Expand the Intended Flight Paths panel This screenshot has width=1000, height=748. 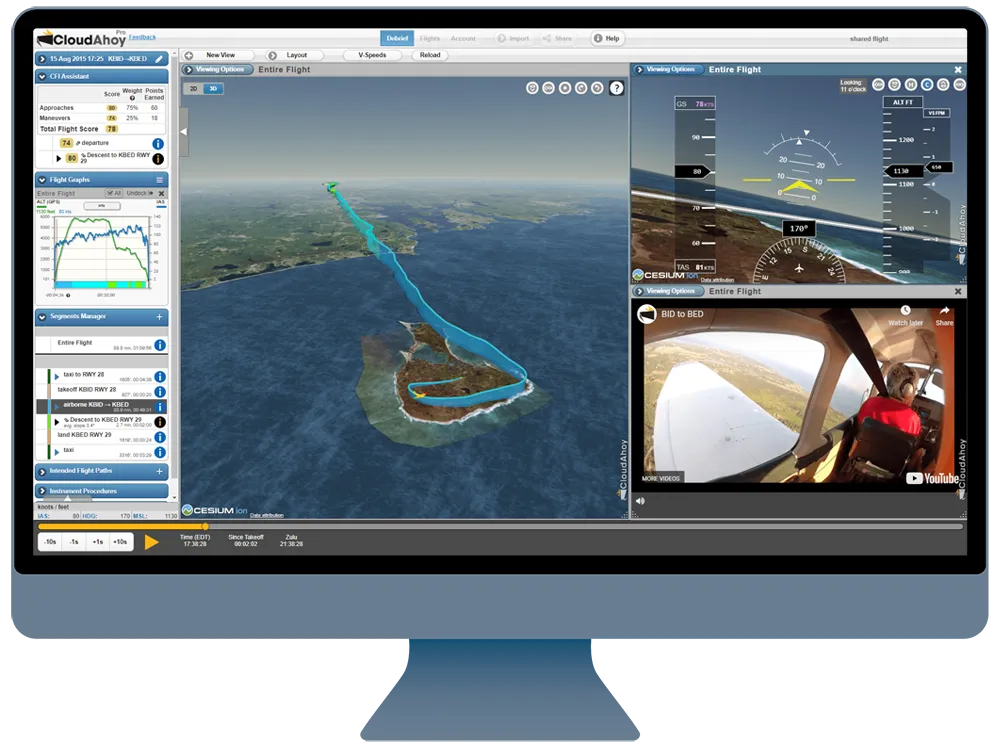pos(42,472)
